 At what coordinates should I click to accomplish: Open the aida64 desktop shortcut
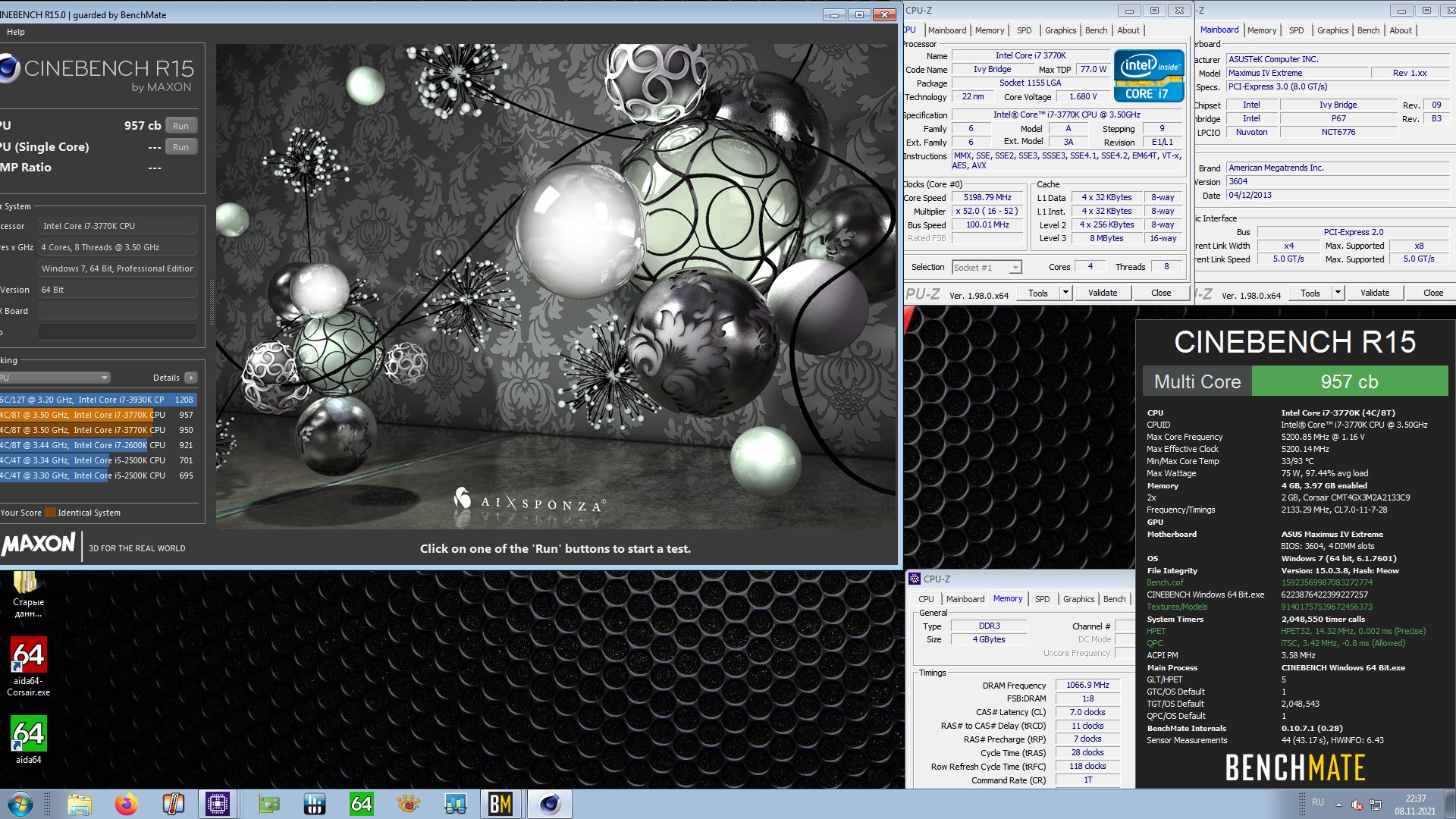pos(29,740)
